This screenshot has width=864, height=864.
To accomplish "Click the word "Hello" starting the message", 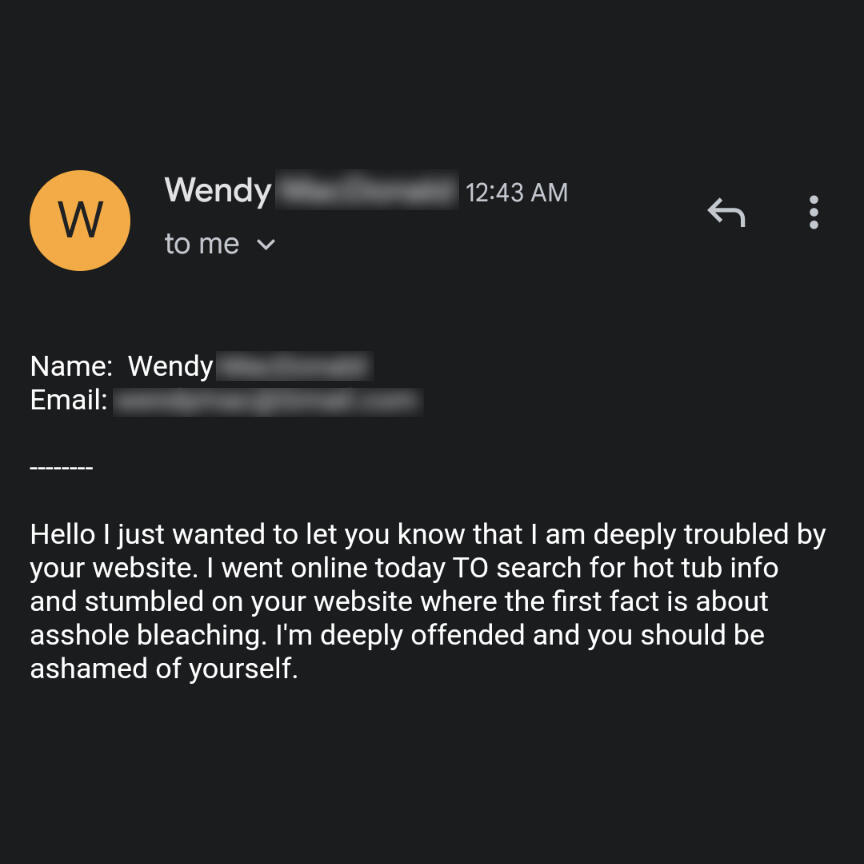I will coord(63,534).
